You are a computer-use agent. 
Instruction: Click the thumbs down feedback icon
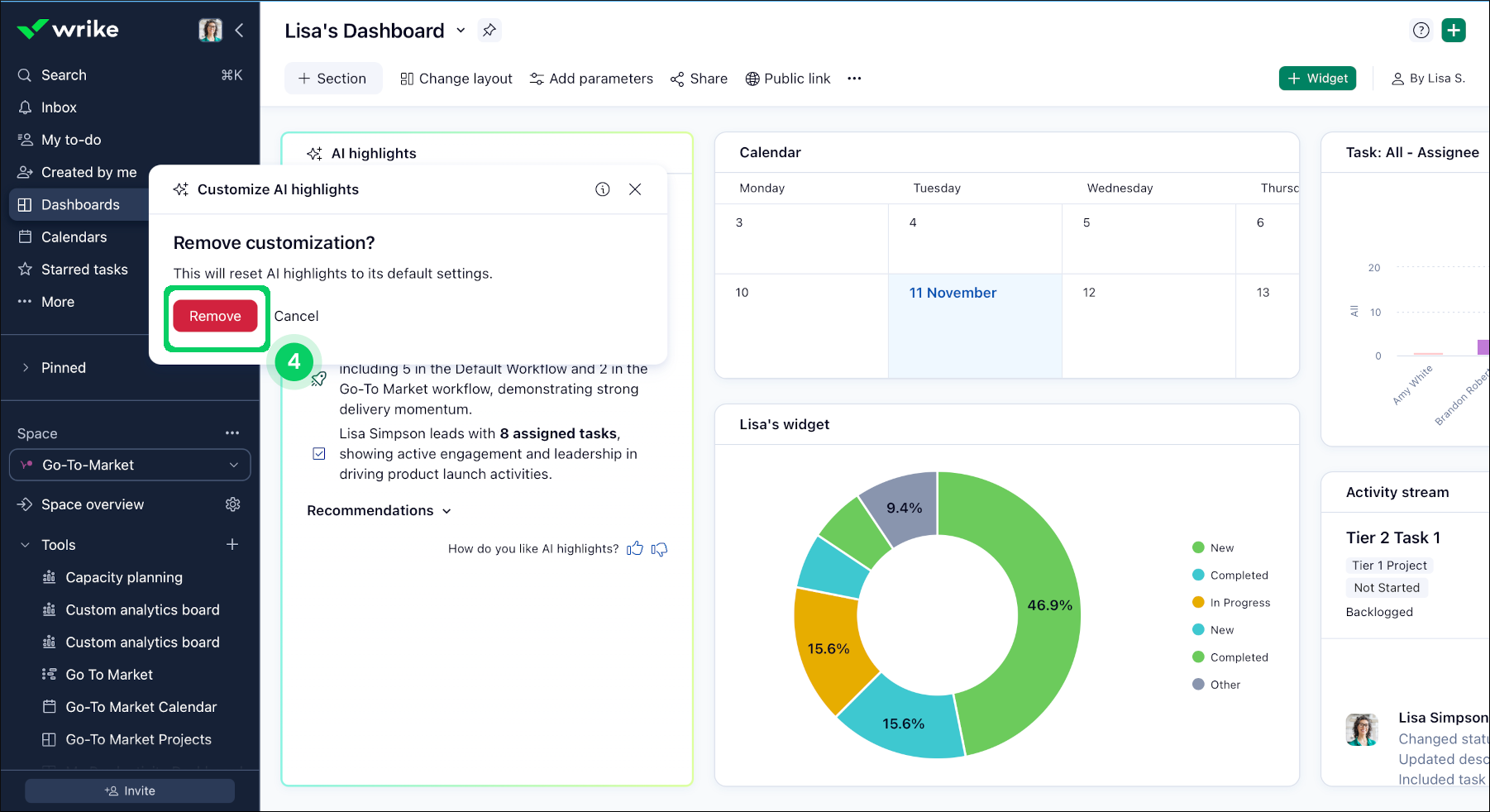[659, 549]
